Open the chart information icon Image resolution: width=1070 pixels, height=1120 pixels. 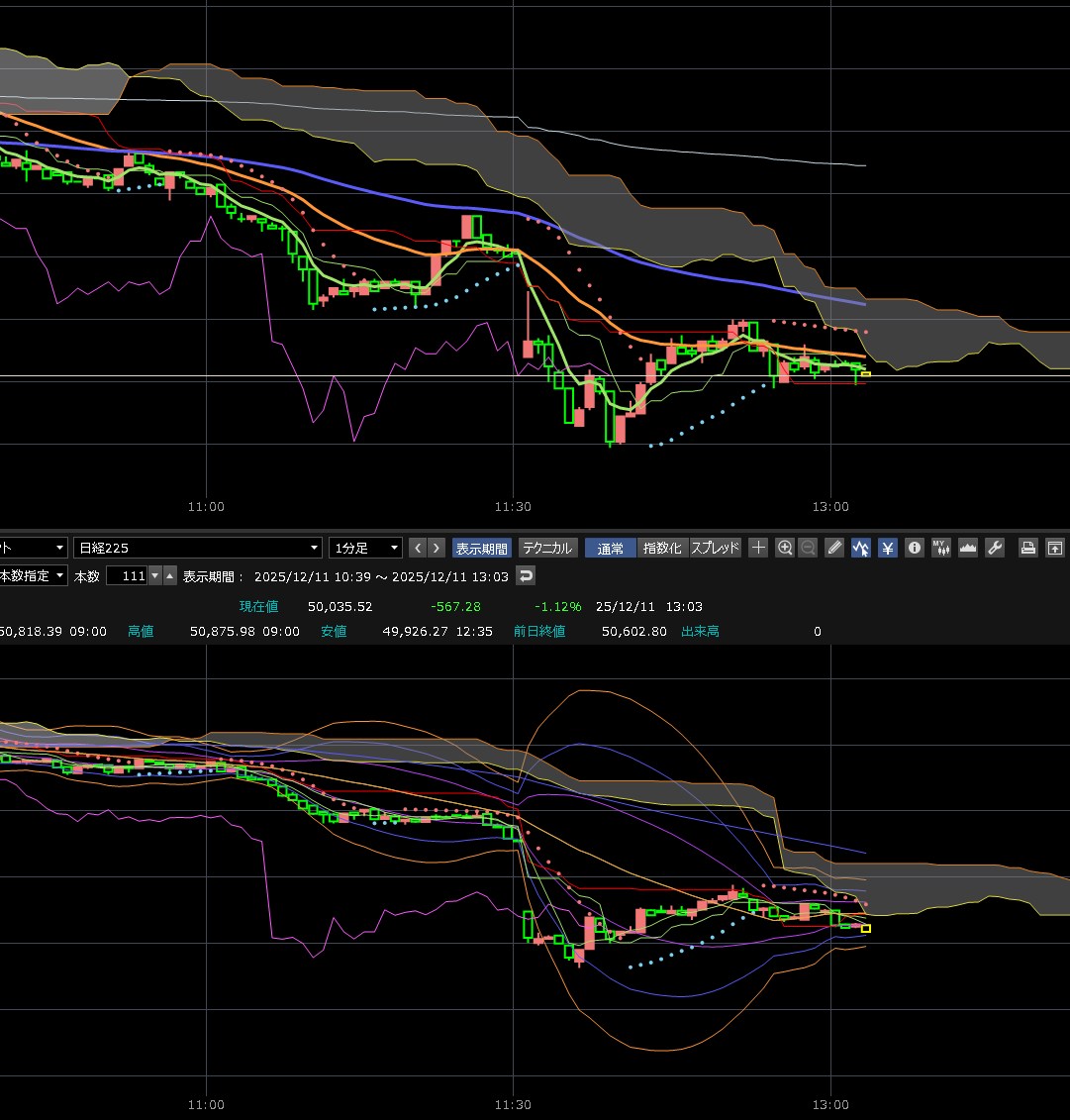pos(915,548)
